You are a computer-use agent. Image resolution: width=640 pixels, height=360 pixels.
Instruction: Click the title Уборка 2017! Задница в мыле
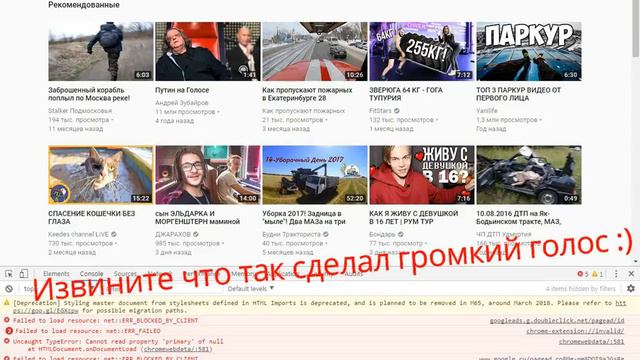pyautogui.click(x=304, y=218)
